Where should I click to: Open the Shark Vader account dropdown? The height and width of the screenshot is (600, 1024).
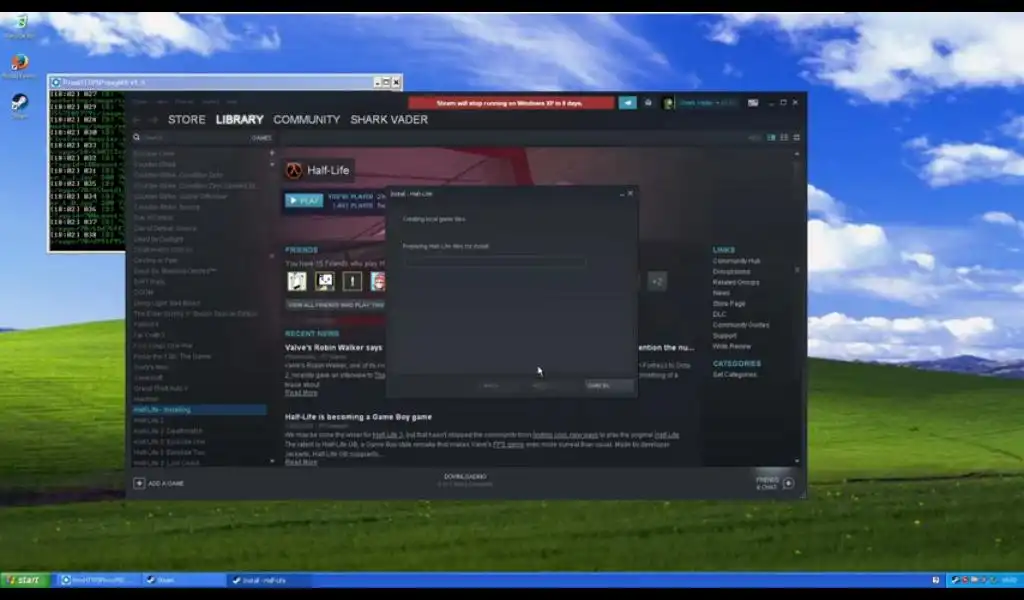click(707, 103)
